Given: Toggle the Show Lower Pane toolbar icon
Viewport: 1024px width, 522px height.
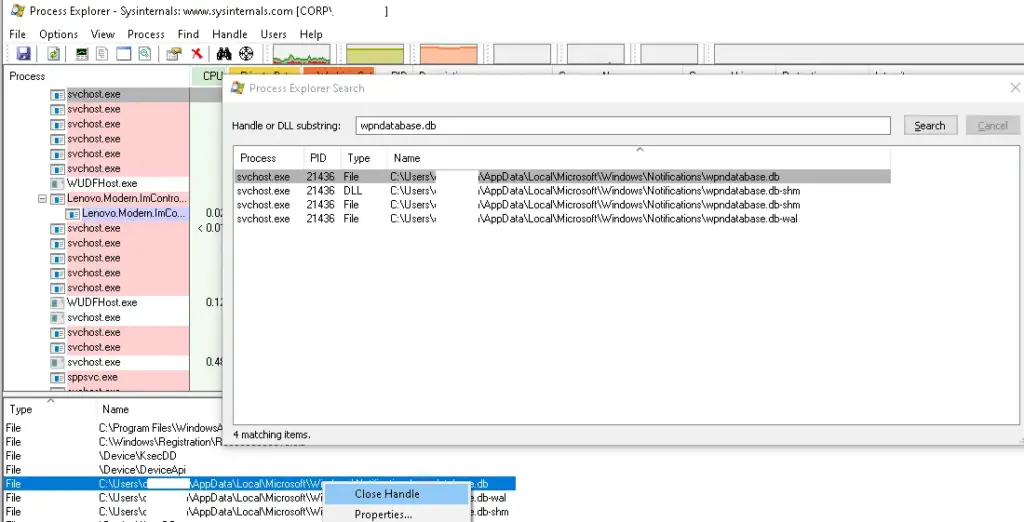Looking at the screenshot, I should [123, 54].
